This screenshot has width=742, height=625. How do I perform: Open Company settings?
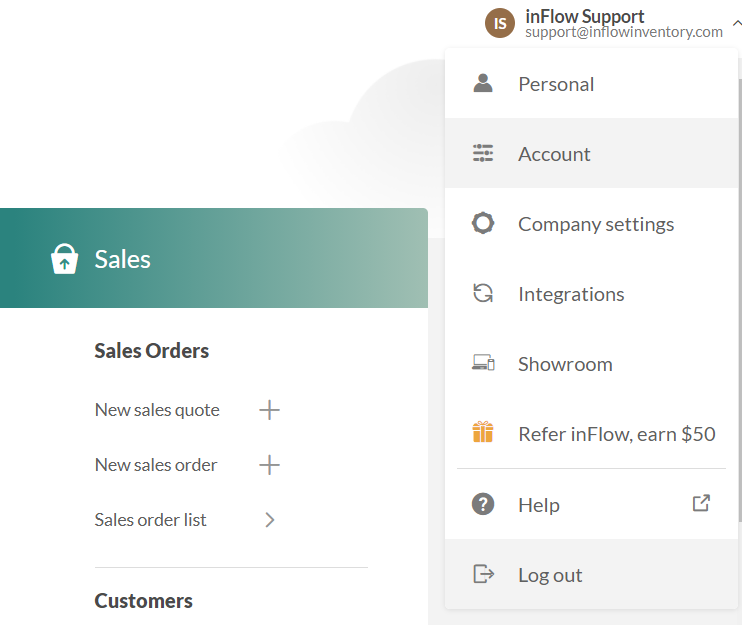pyautogui.click(x=591, y=223)
